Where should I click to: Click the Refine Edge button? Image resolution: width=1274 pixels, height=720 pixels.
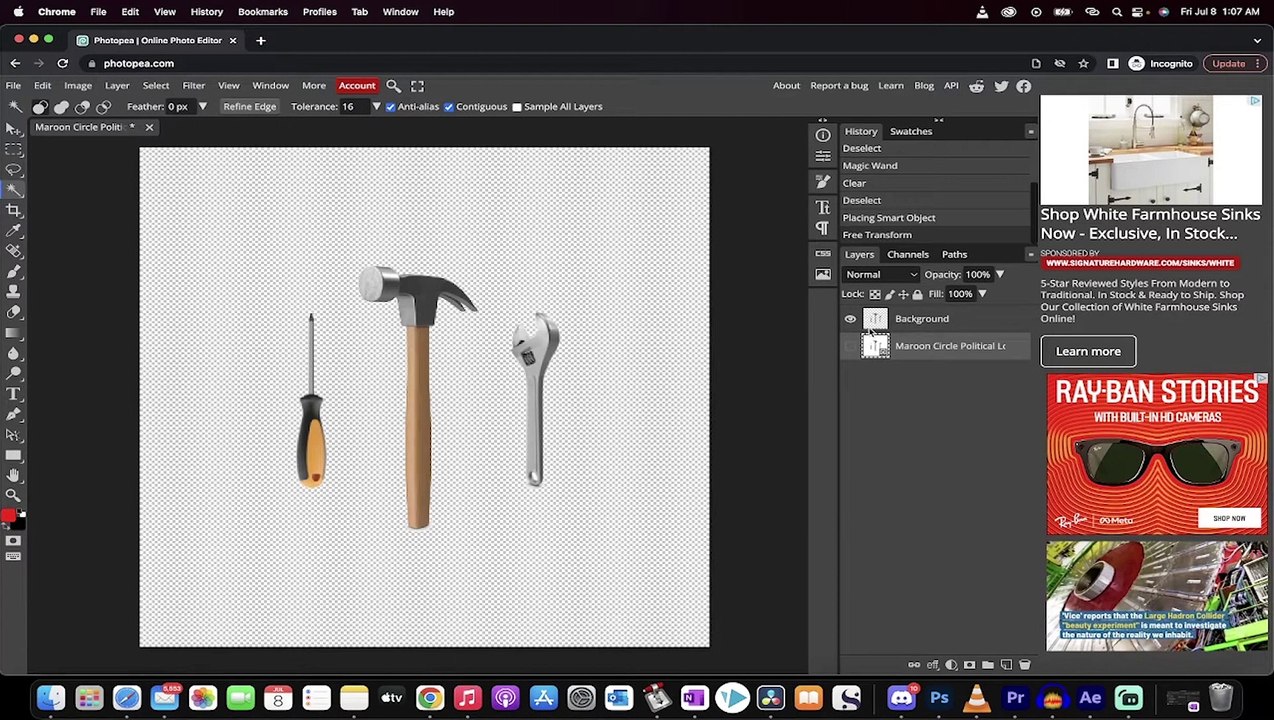pos(249,107)
